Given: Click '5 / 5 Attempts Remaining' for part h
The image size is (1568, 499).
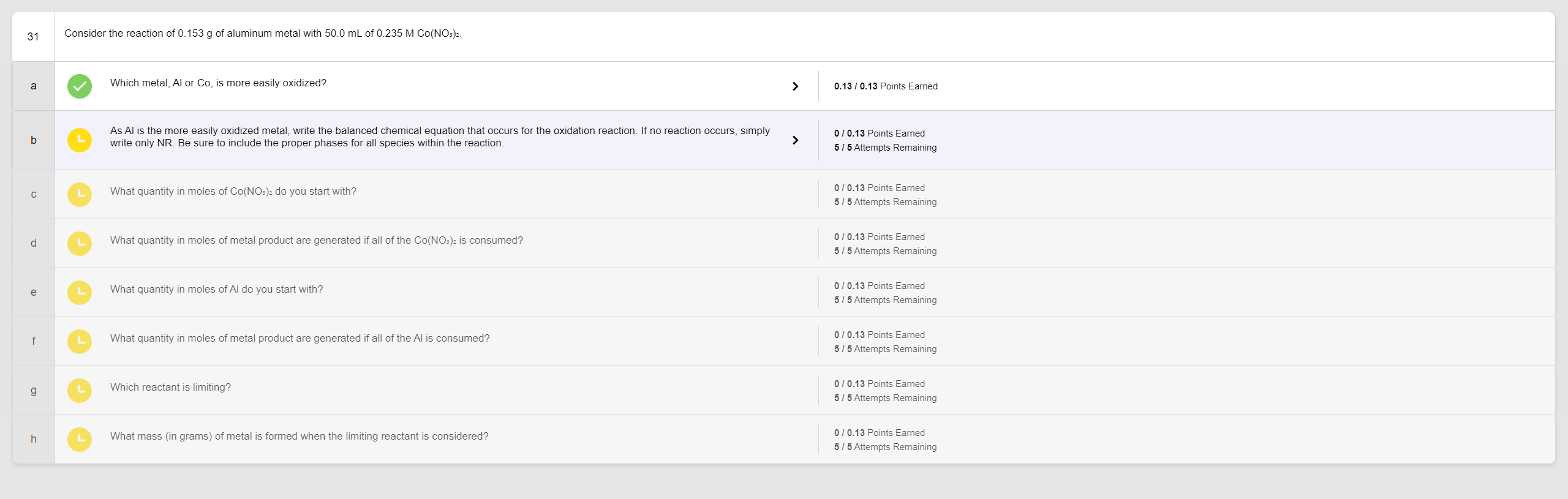Looking at the screenshot, I should 886,447.
